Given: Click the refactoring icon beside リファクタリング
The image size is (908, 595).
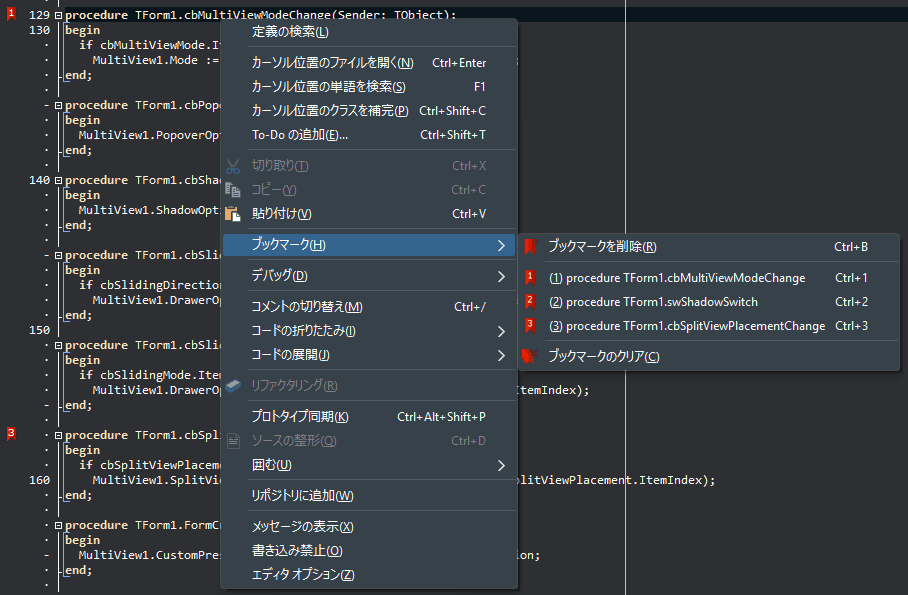Looking at the screenshot, I should 233,386.
